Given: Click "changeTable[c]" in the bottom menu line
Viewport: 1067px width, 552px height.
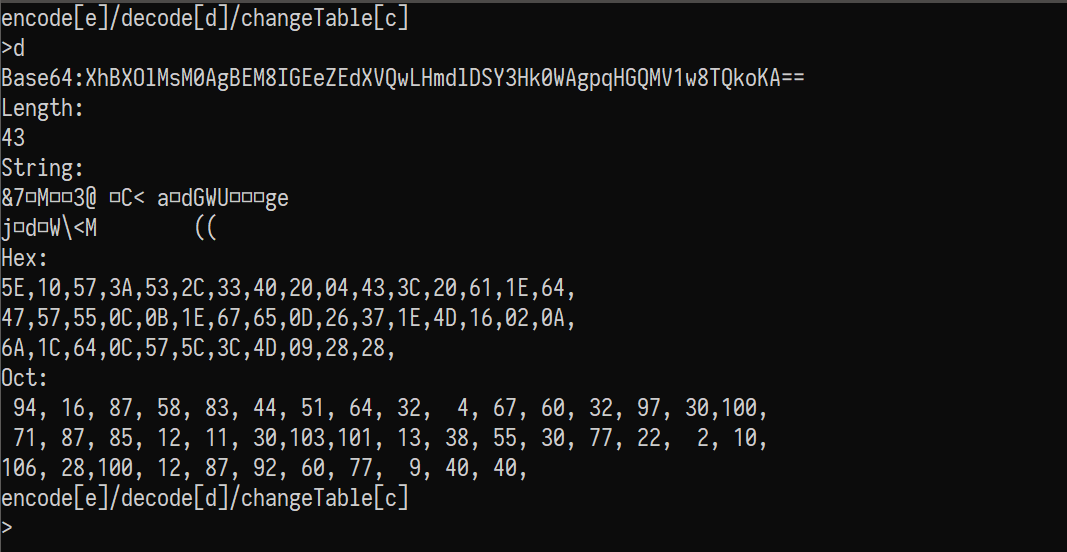Looking at the screenshot, I should point(325,498).
